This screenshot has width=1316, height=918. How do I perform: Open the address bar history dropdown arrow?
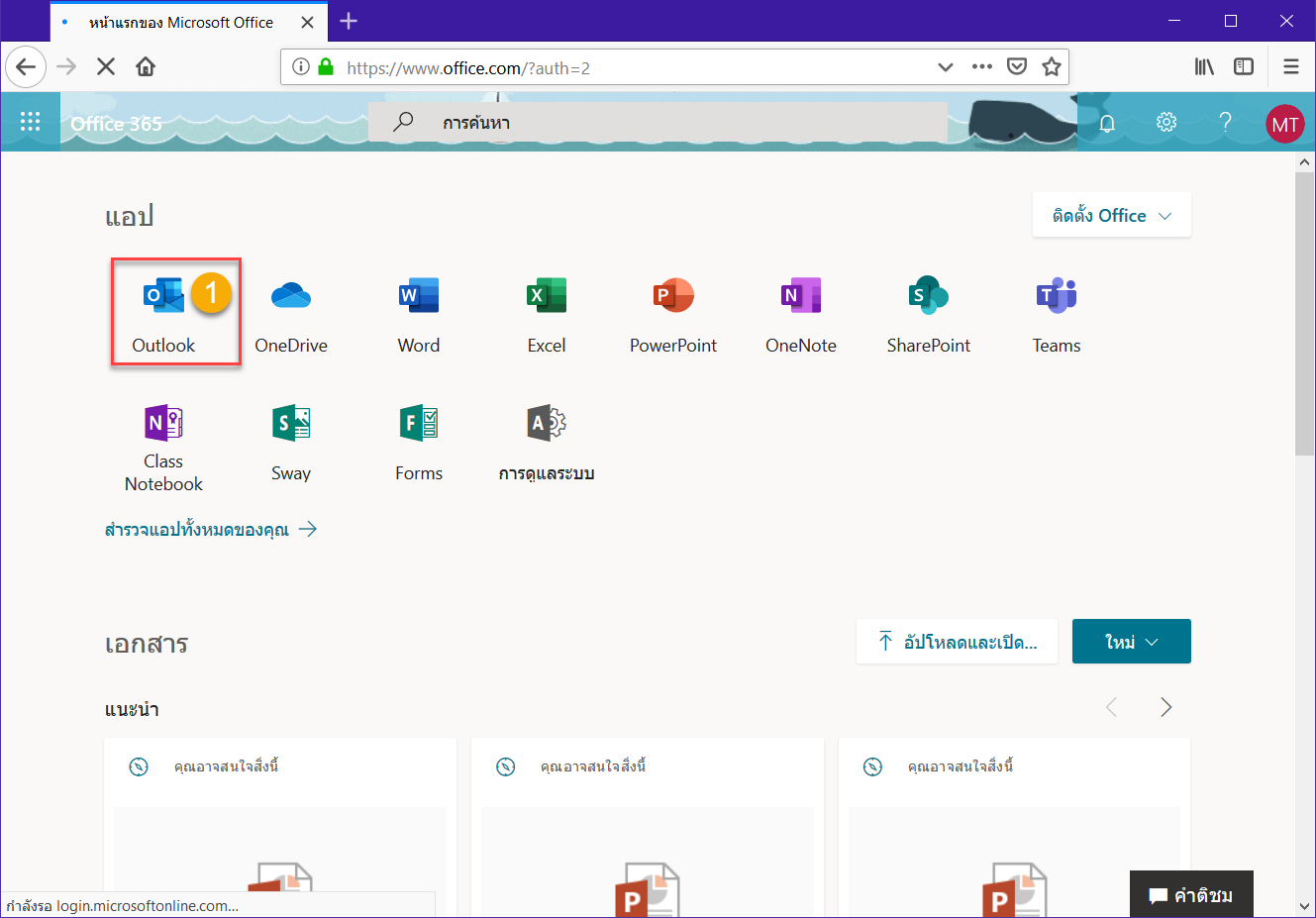[x=945, y=67]
